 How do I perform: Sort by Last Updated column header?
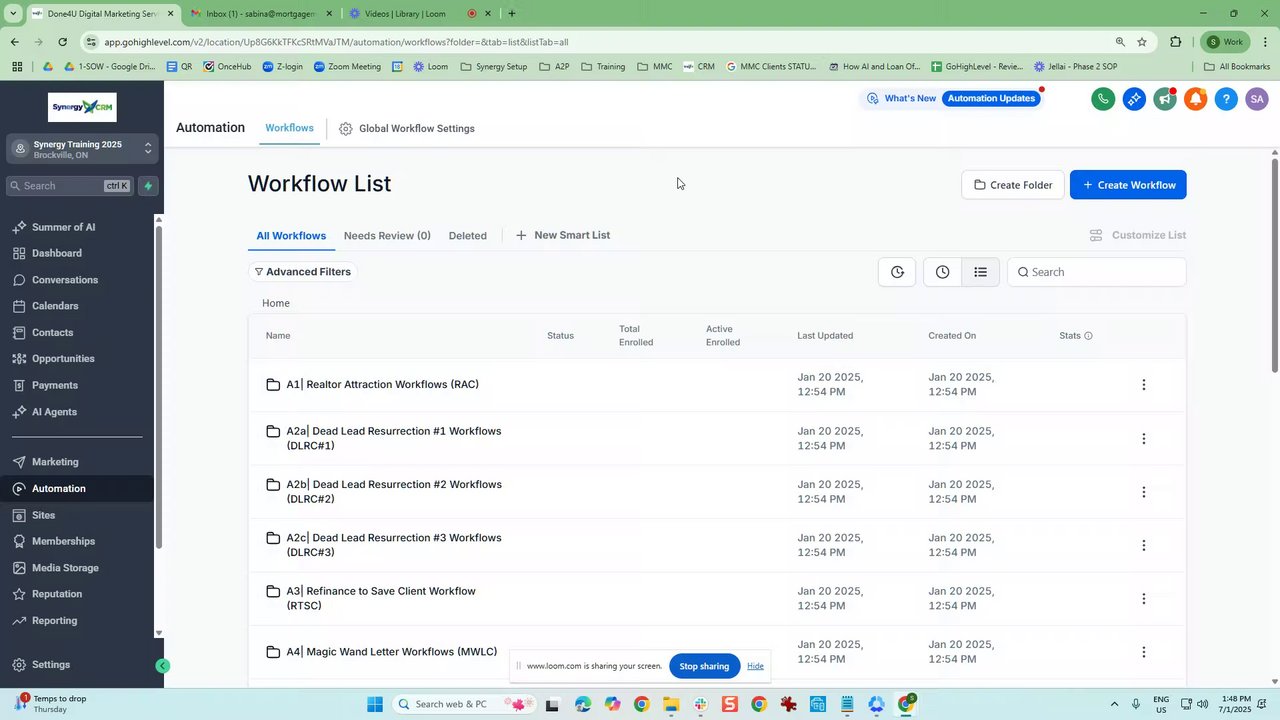click(x=825, y=336)
